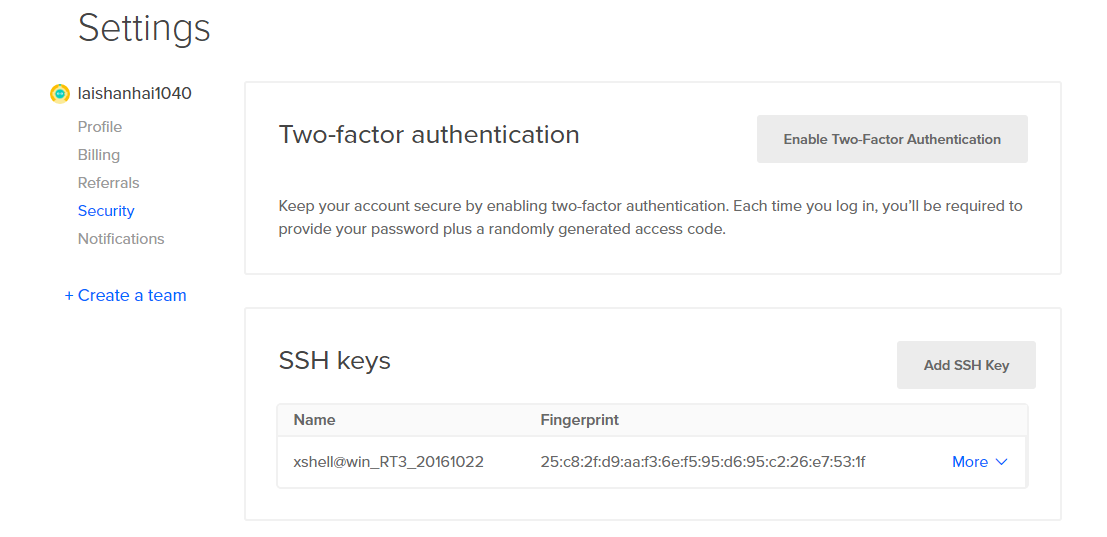Screen dimensions: 1107x537
Task: Expand the chevron arrow beside More
Action: click(x=1001, y=462)
